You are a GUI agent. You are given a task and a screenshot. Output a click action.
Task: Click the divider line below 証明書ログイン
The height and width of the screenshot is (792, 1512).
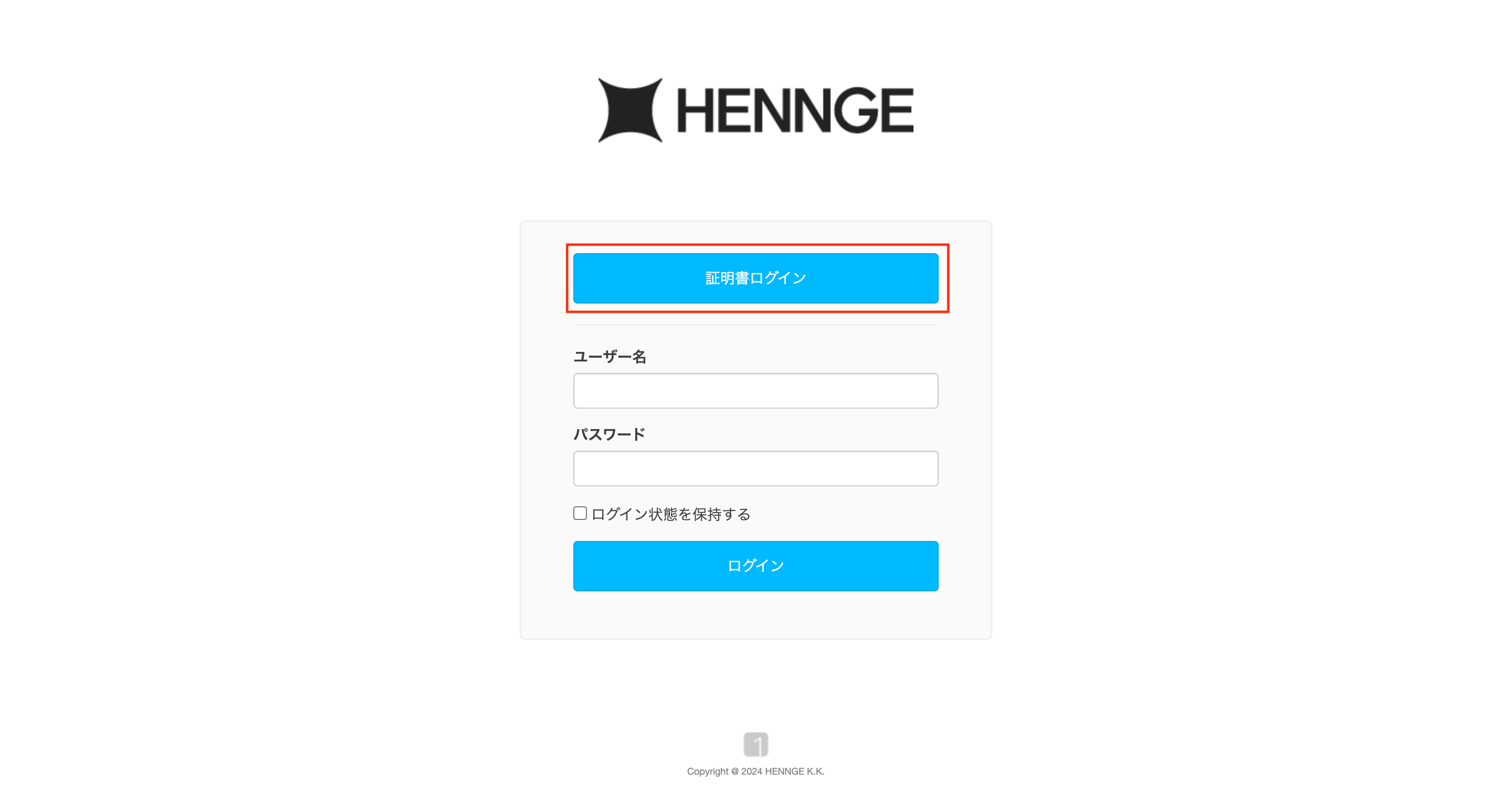pyautogui.click(x=755, y=325)
